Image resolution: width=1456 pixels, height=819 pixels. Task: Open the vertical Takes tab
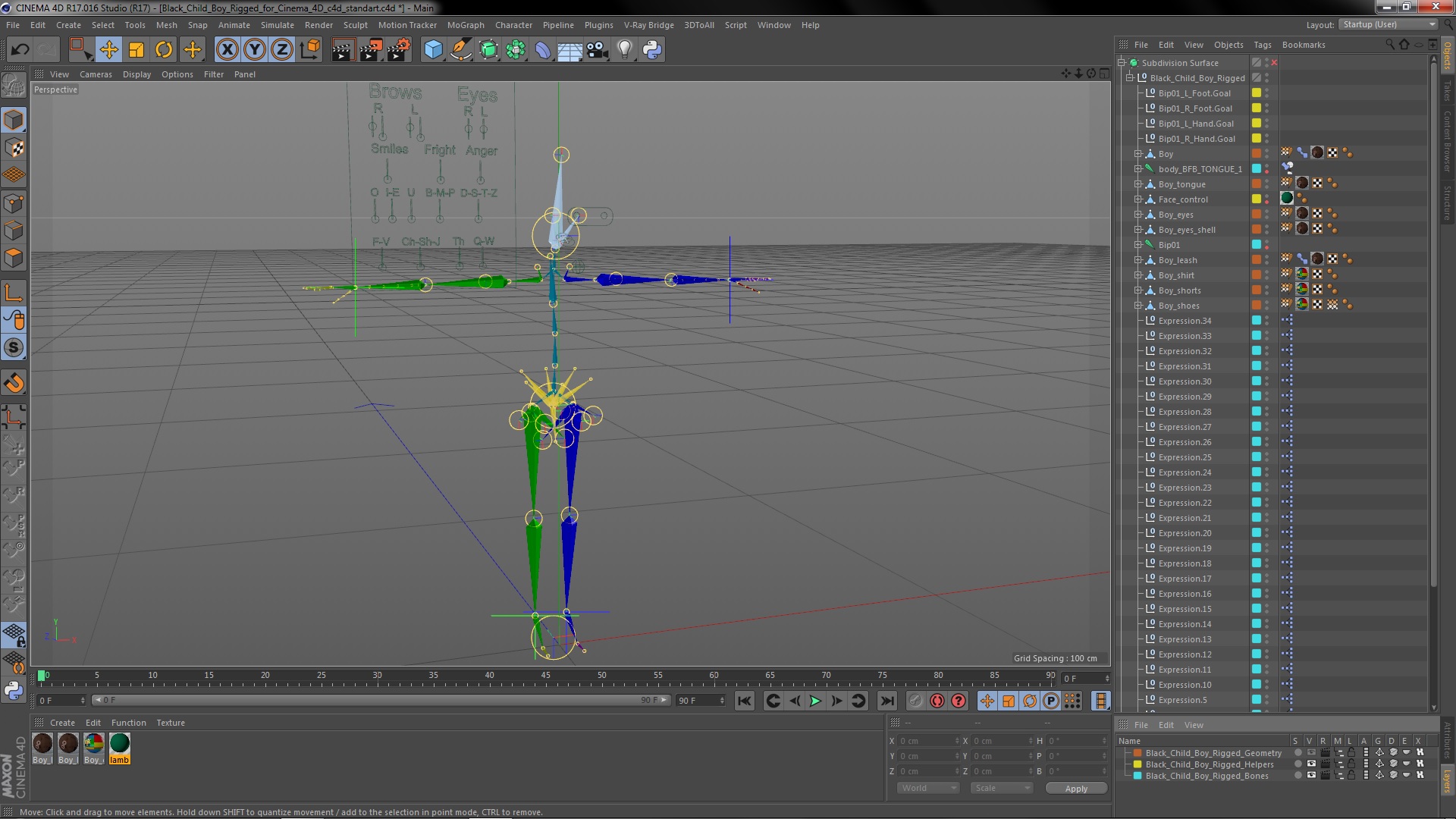[x=1447, y=90]
